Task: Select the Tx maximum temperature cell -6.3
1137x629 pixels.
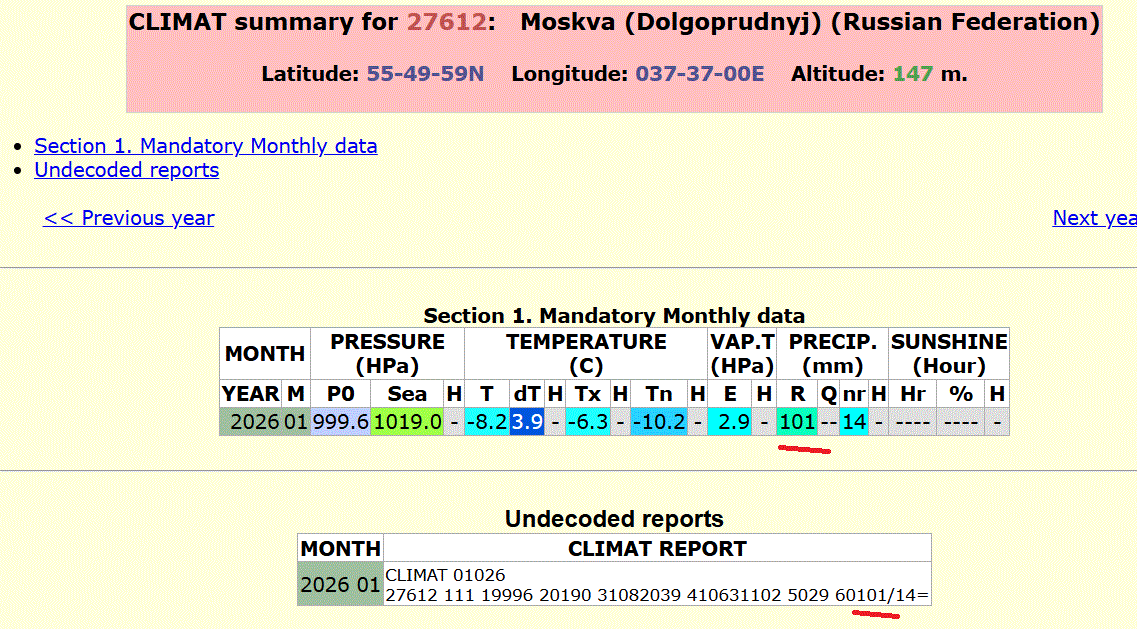Action: click(588, 422)
